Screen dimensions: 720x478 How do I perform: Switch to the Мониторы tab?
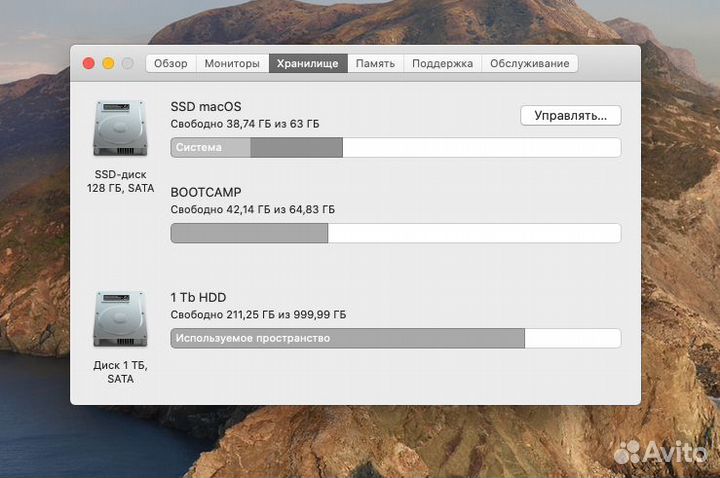[x=232, y=63]
